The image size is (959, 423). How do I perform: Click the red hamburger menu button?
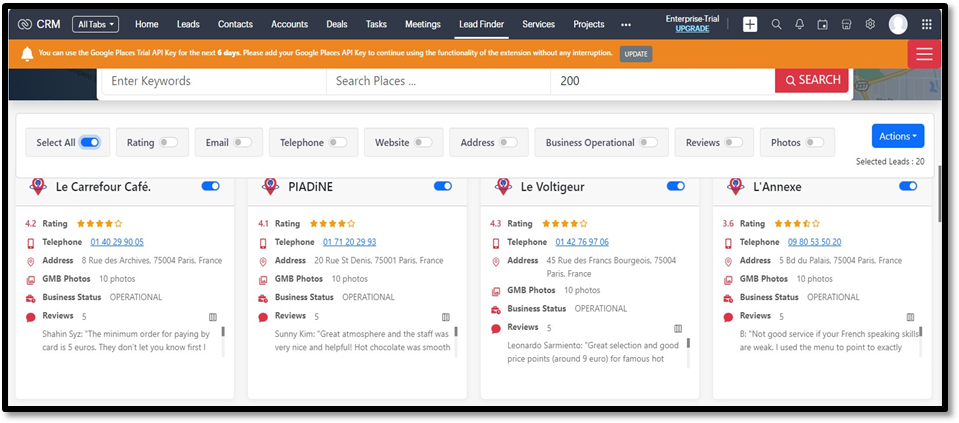(924, 54)
